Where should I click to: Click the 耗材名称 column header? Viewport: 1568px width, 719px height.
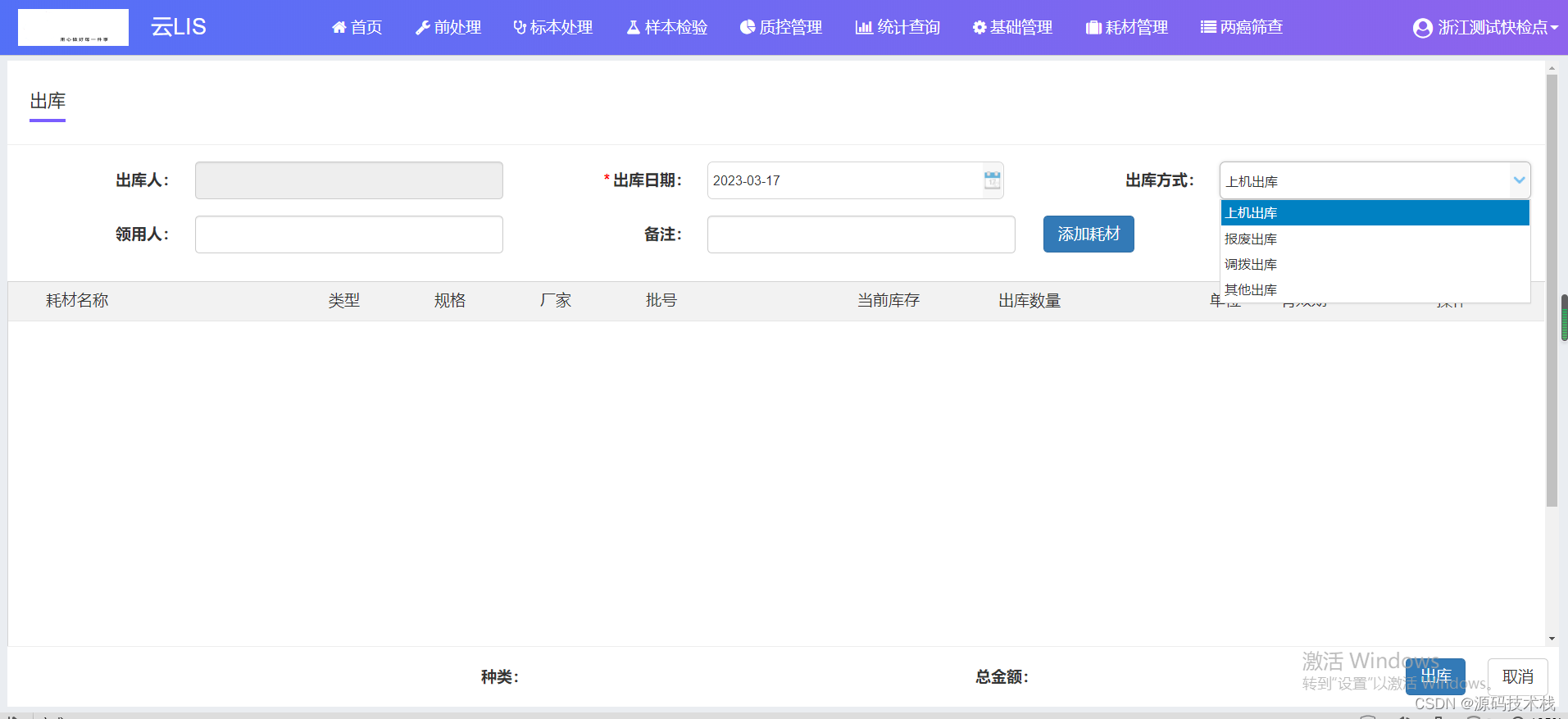(x=77, y=301)
